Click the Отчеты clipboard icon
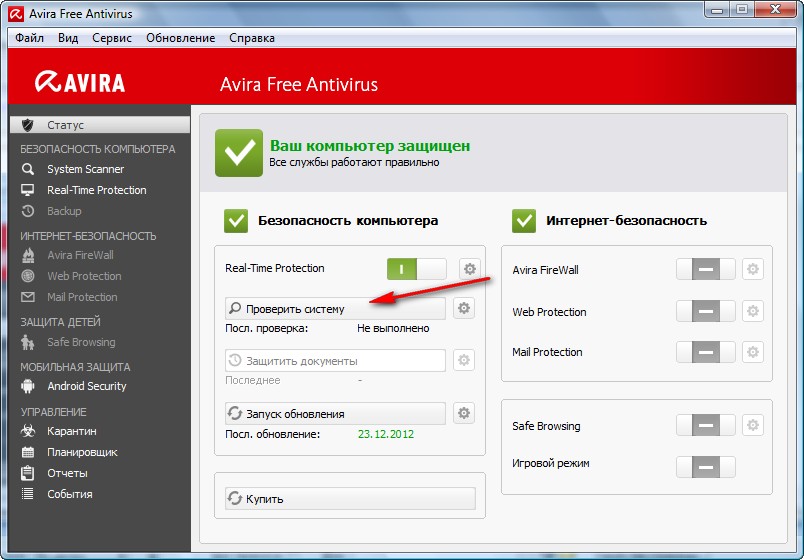804x560 pixels. pyautogui.click(x=28, y=473)
